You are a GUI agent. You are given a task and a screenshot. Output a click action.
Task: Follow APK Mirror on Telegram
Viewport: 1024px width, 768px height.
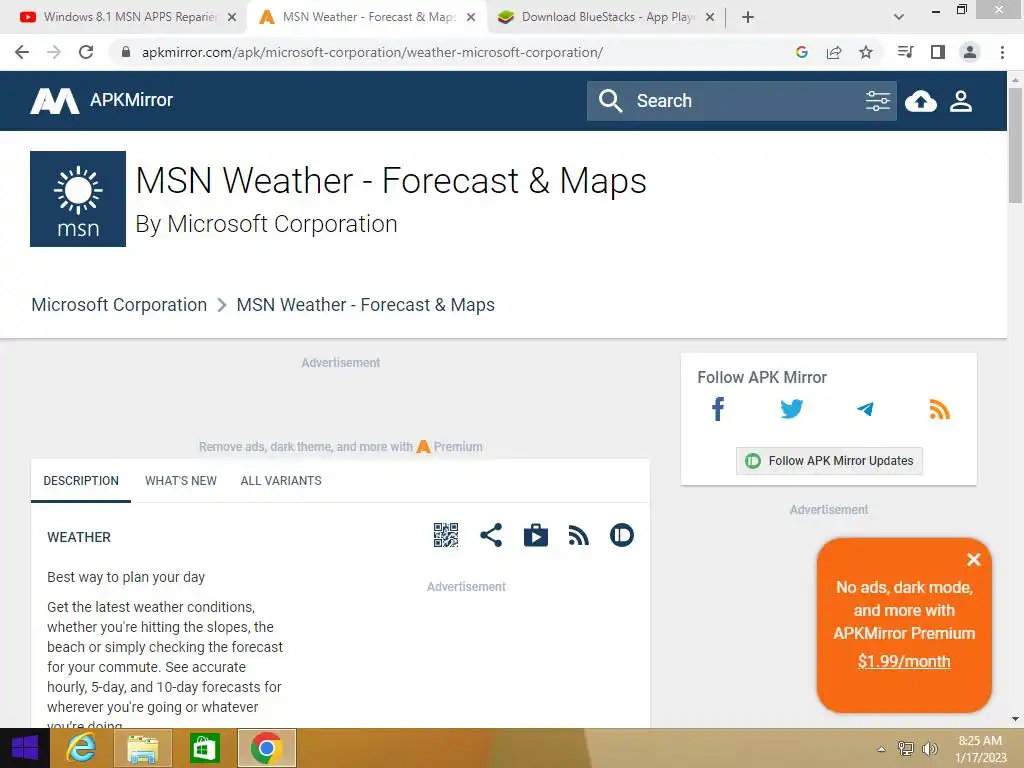click(865, 409)
